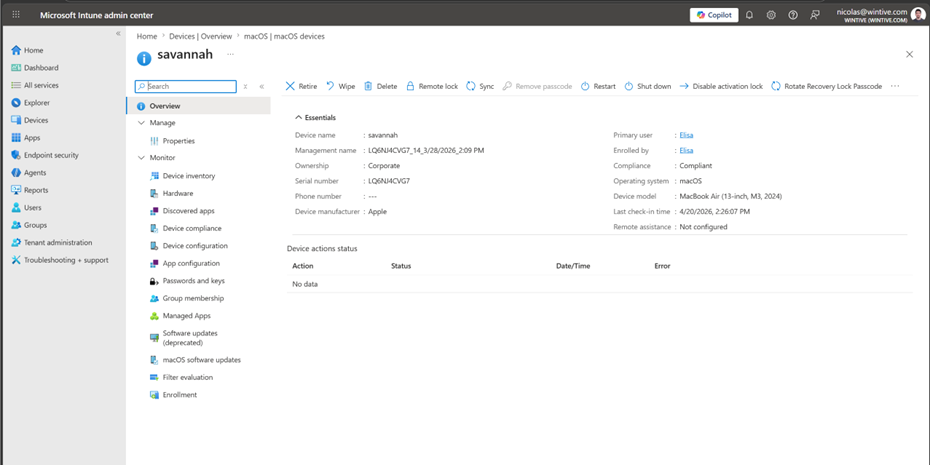Click the Shut down action
Screen dimensions: 930x465
tap(648, 87)
